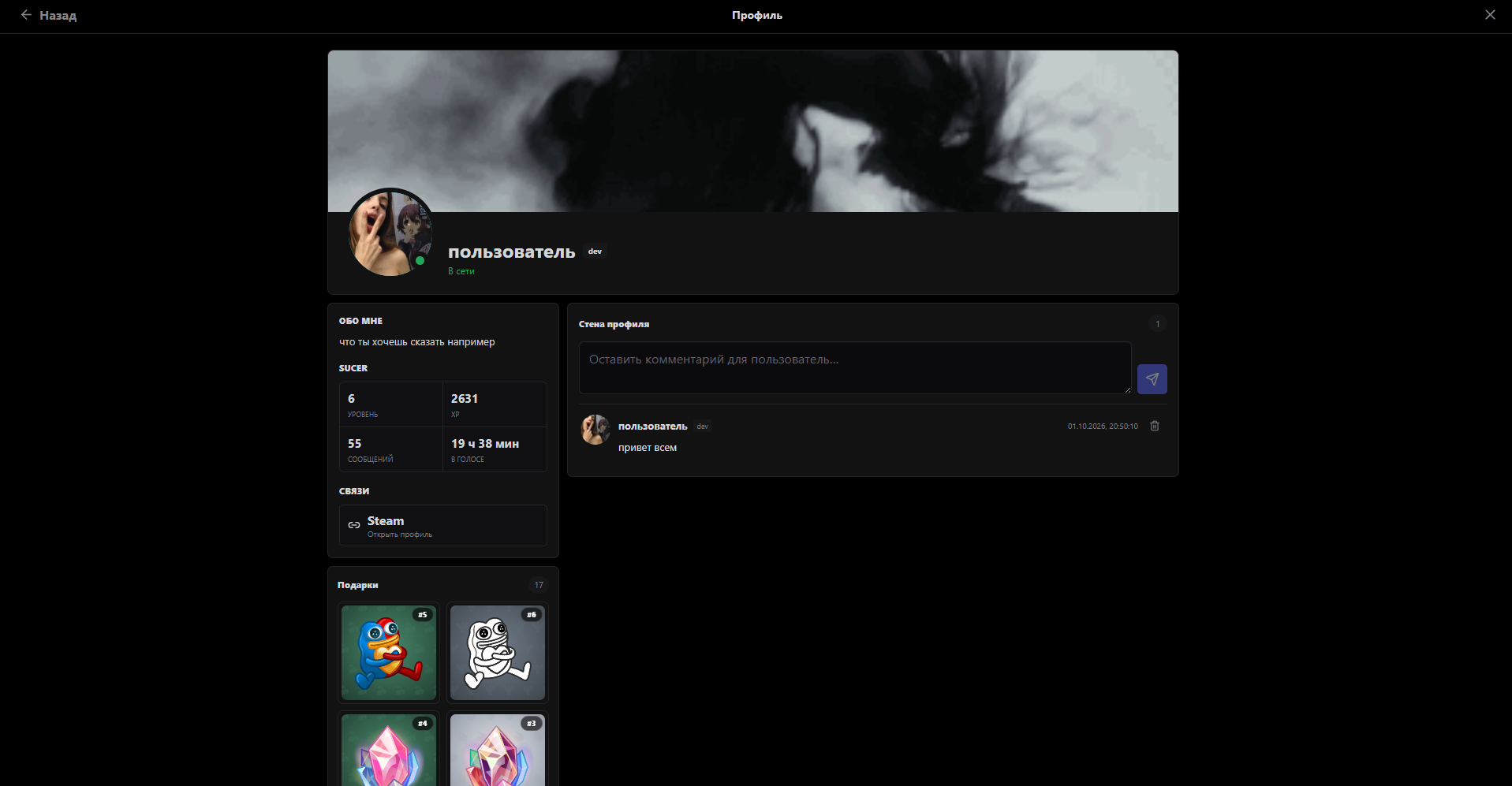Send the wall comment with the paper plane icon
This screenshot has height=786, width=1512.
[1152, 379]
